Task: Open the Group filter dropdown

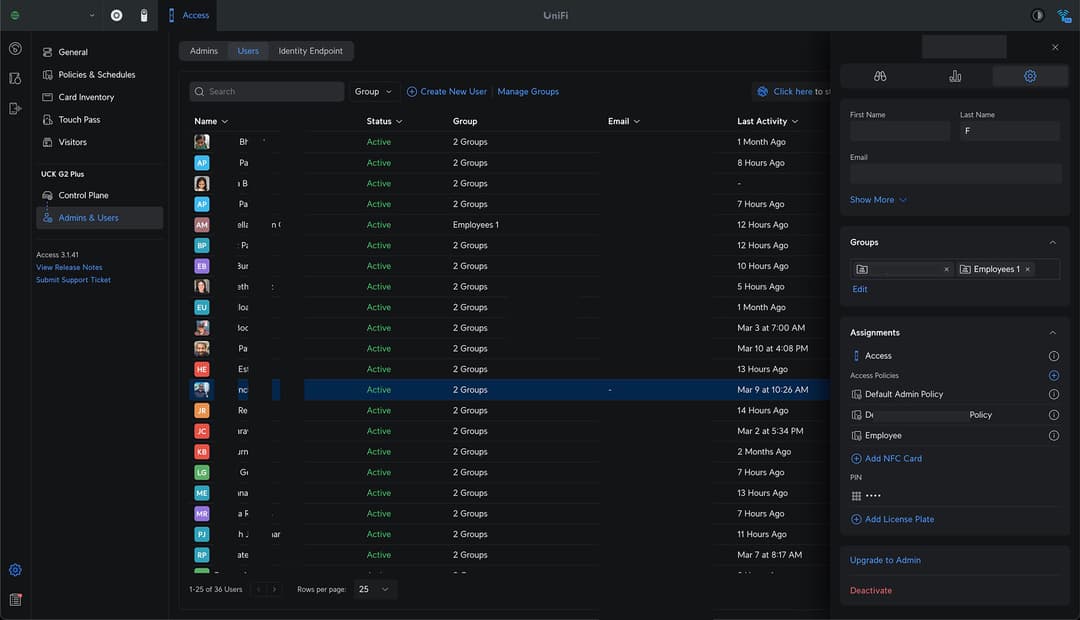Action: (373, 92)
